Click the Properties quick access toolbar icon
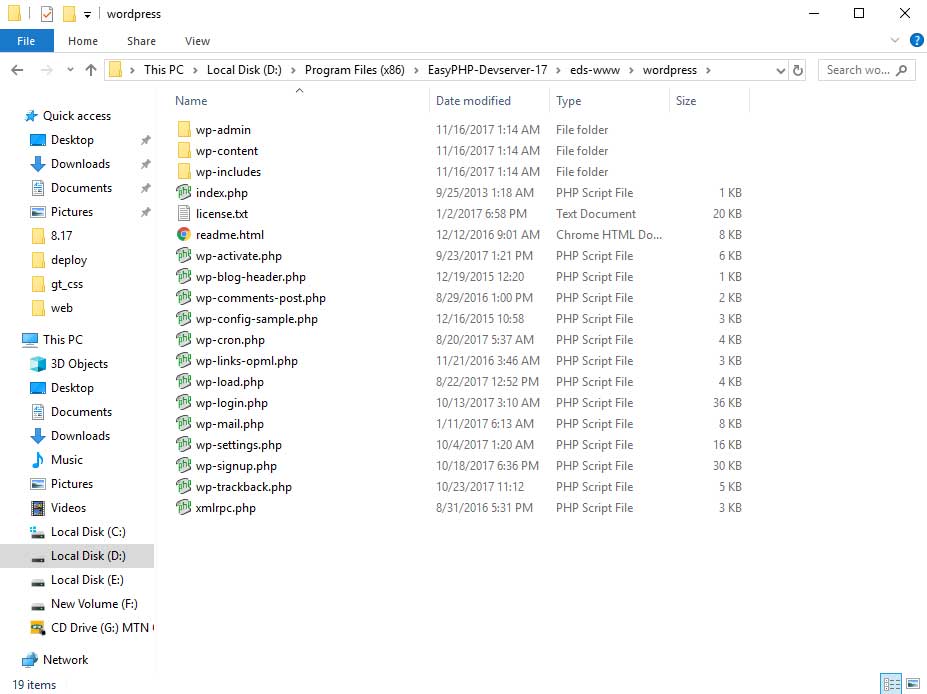The width and height of the screenshot is (927, 694). (x=47, y=14)
